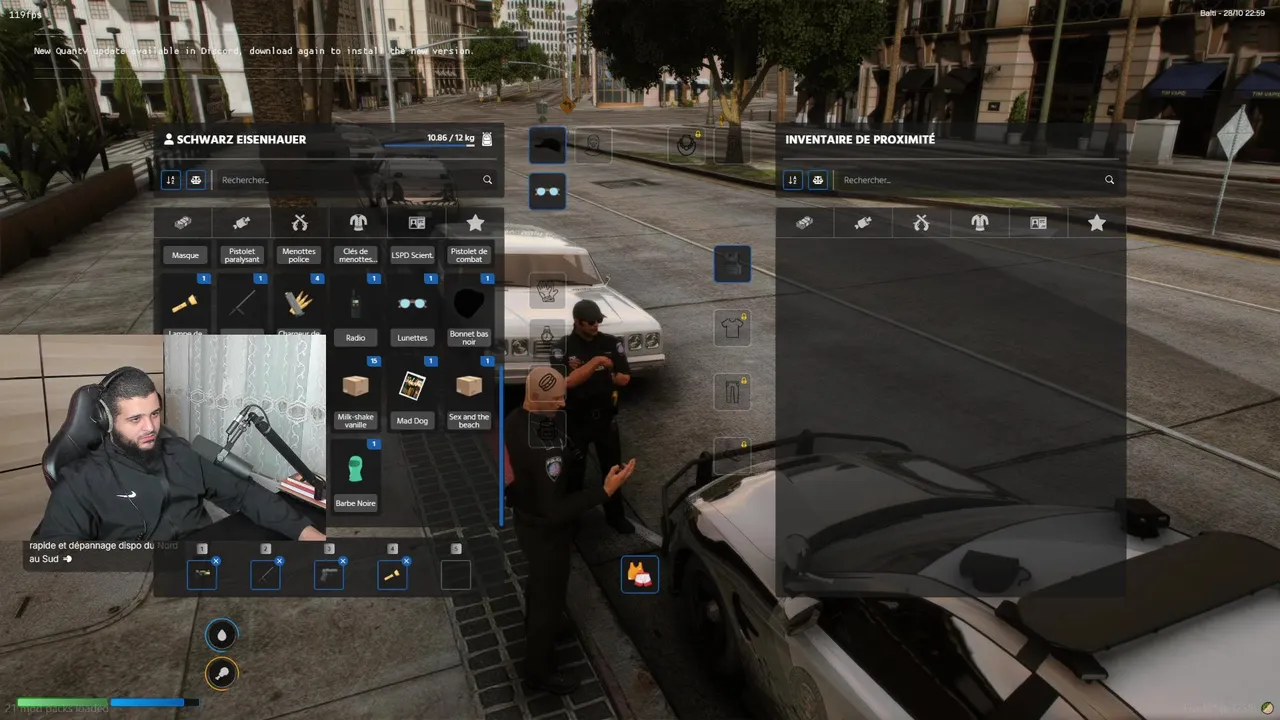
Task: Open the jacket tab in Inventaire de proximité
Action: 979,223
